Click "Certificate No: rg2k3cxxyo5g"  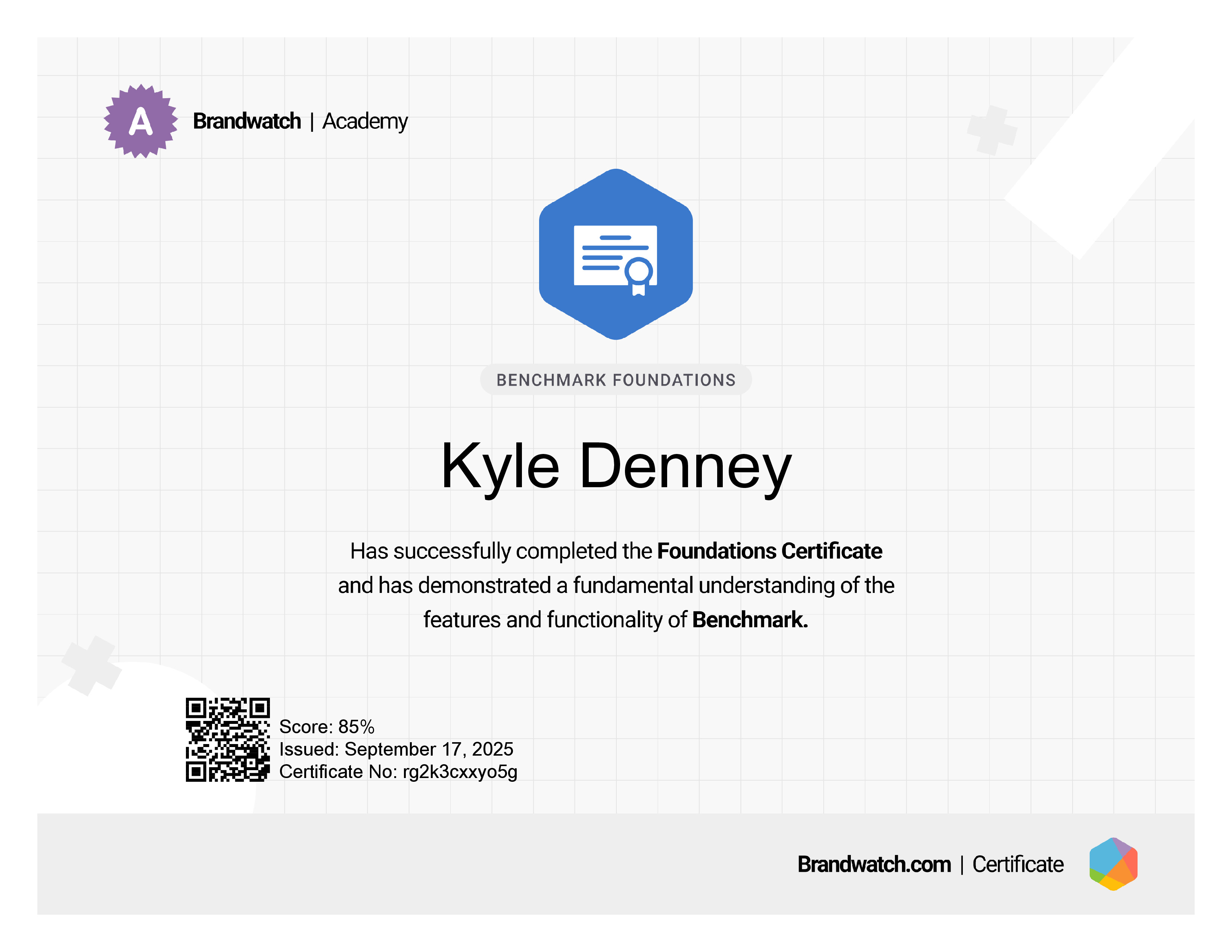pyautogui.click(x=398, y=772)
